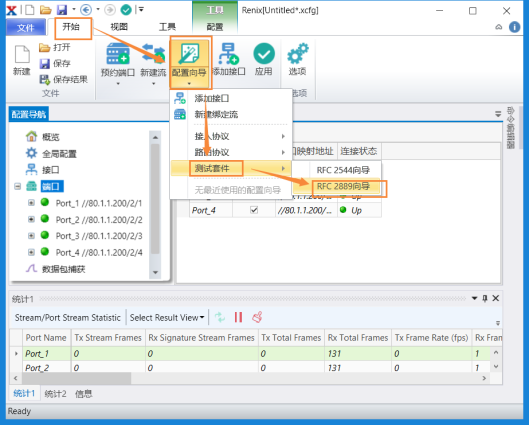Open the 测试套件 submenu
Viewport: 529px width, 425px height.
coord(230,168)
